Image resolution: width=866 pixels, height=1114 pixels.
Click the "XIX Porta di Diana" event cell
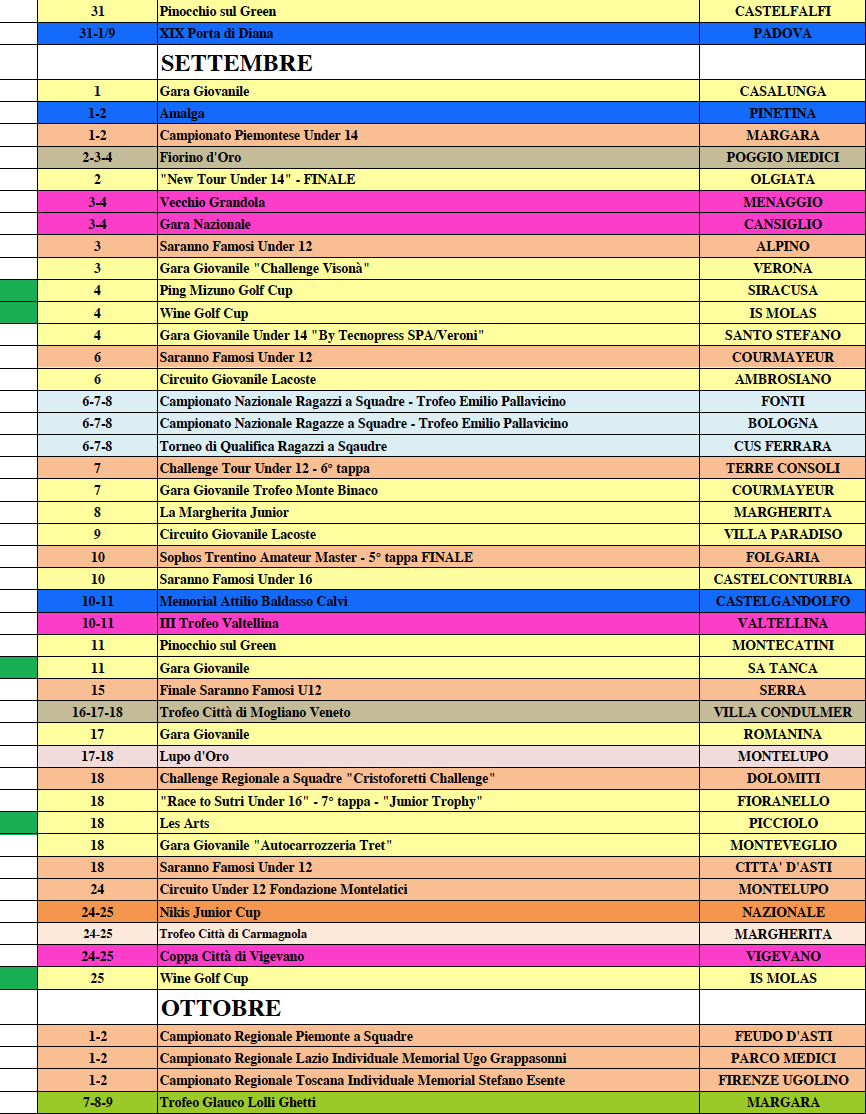click(427, 33)
